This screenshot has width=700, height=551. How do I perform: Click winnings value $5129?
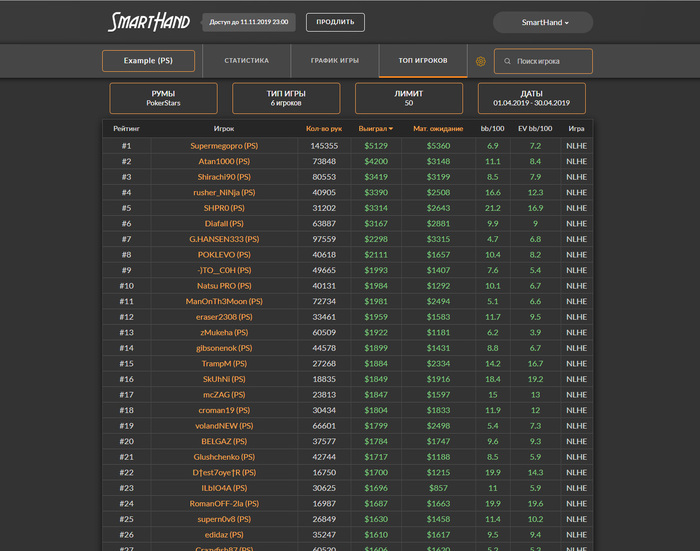376,146
